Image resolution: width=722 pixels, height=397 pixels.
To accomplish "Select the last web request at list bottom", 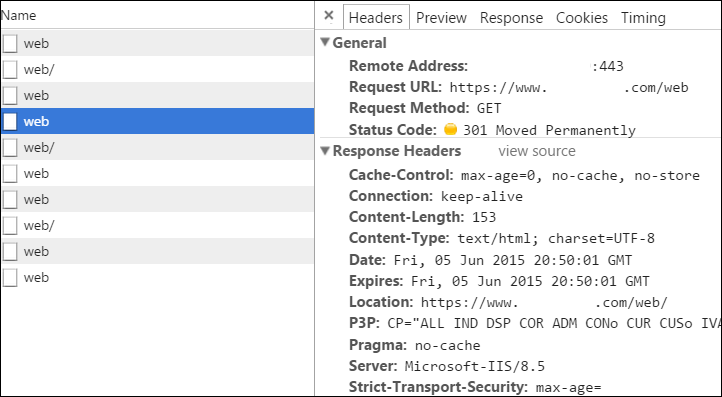I will click(157, 277).
